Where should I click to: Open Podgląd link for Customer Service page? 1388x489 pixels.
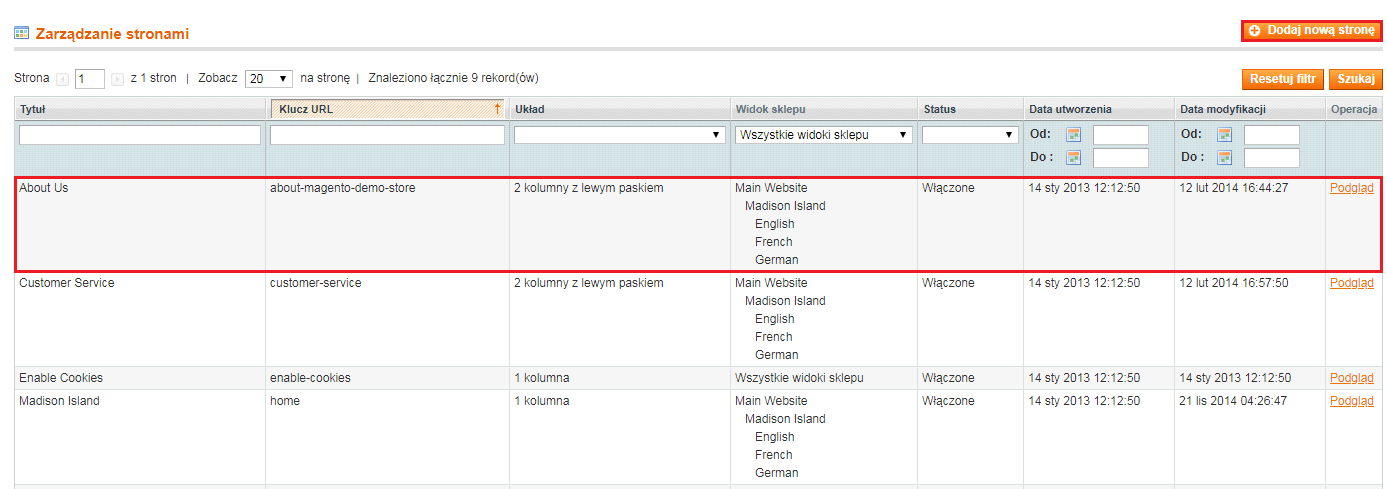(1351, 283)
